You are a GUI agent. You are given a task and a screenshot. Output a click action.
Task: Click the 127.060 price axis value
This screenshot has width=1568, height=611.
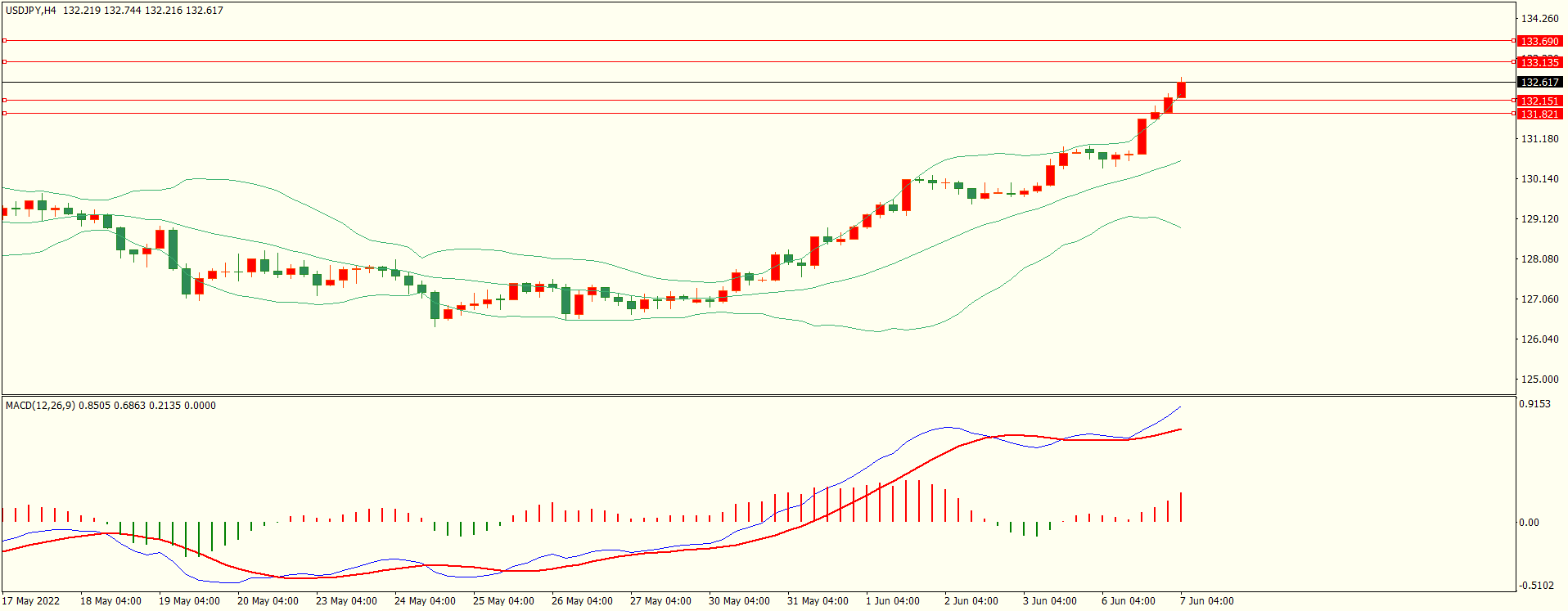point(1539,299)
